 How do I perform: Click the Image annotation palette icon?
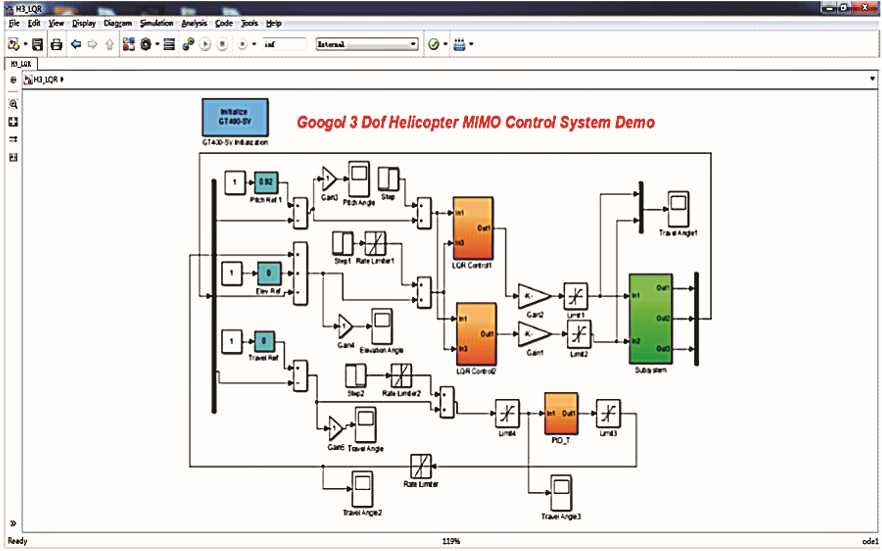[x=14, y=157]
